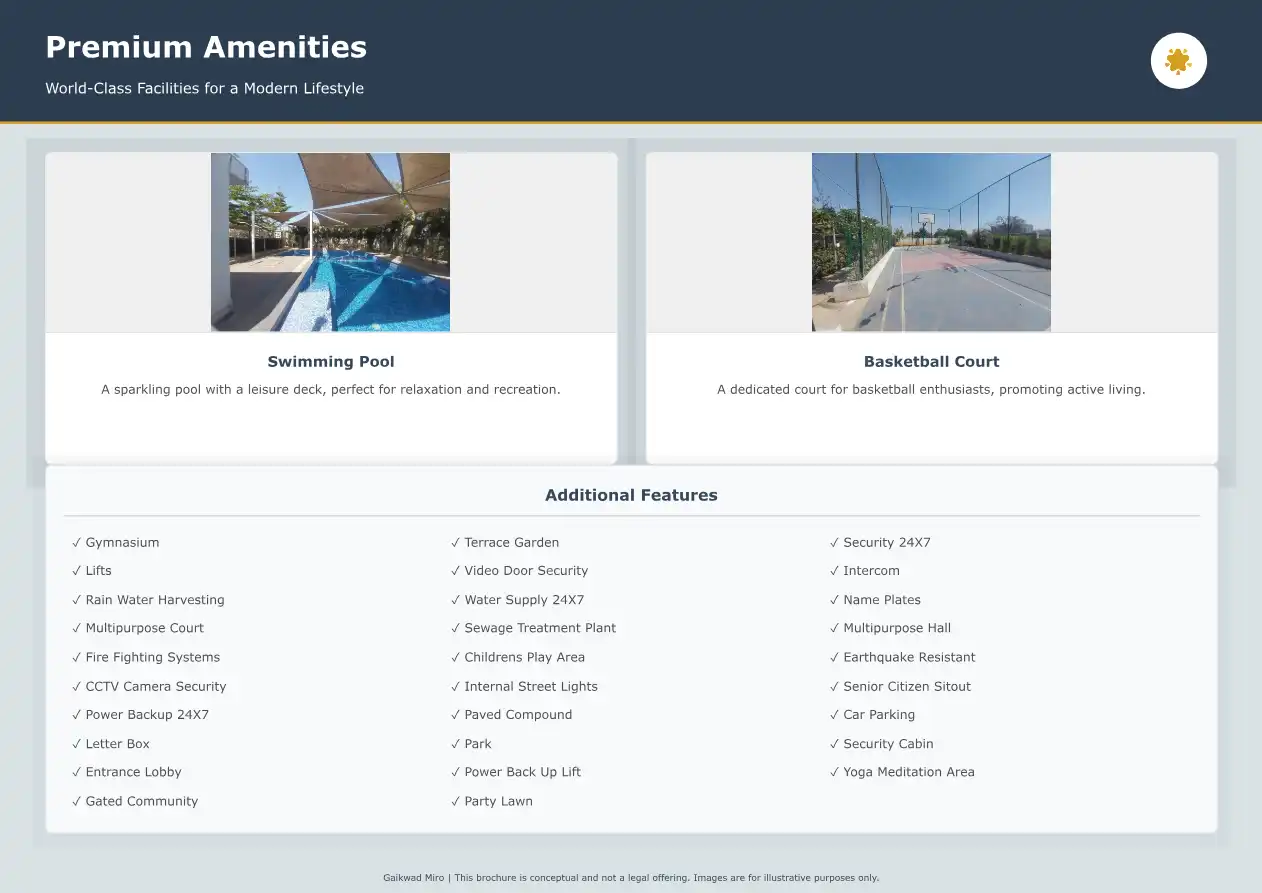Click the checkmark next to Yoga Meditation Area

(834, 773)
